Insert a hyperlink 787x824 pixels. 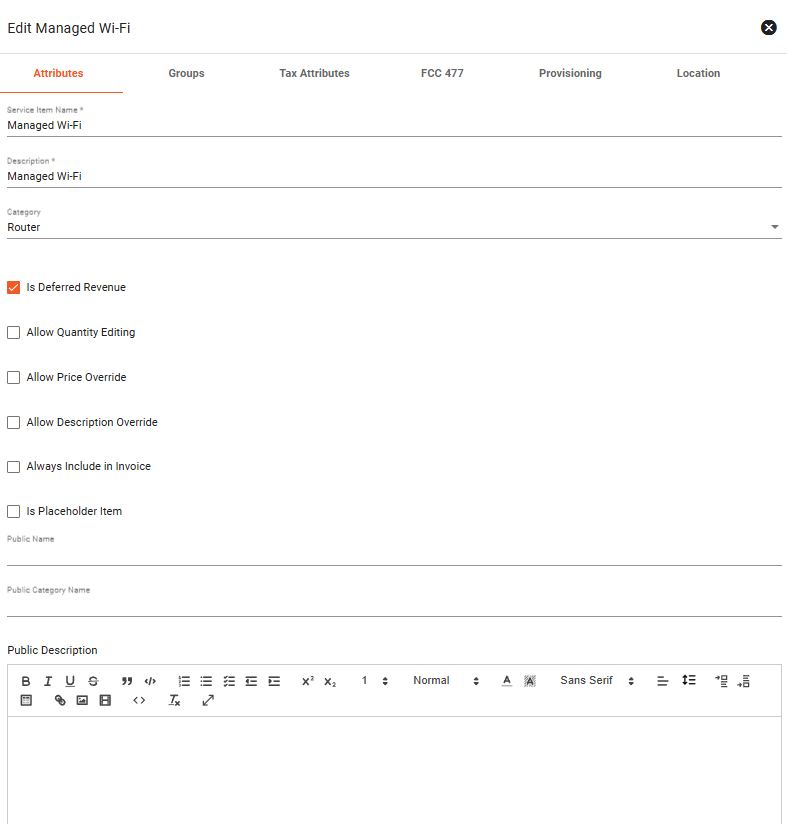click(60, 700)
